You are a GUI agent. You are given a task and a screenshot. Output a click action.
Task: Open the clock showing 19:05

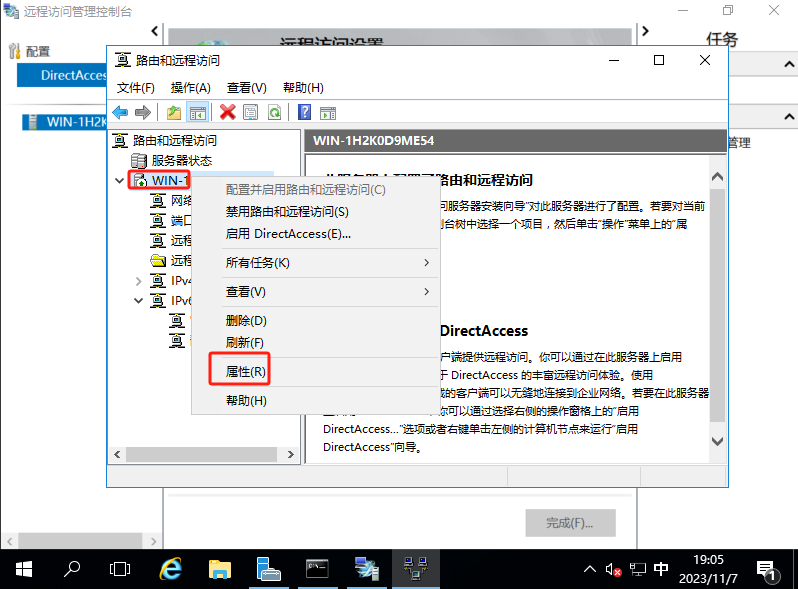tap(708, 569)
